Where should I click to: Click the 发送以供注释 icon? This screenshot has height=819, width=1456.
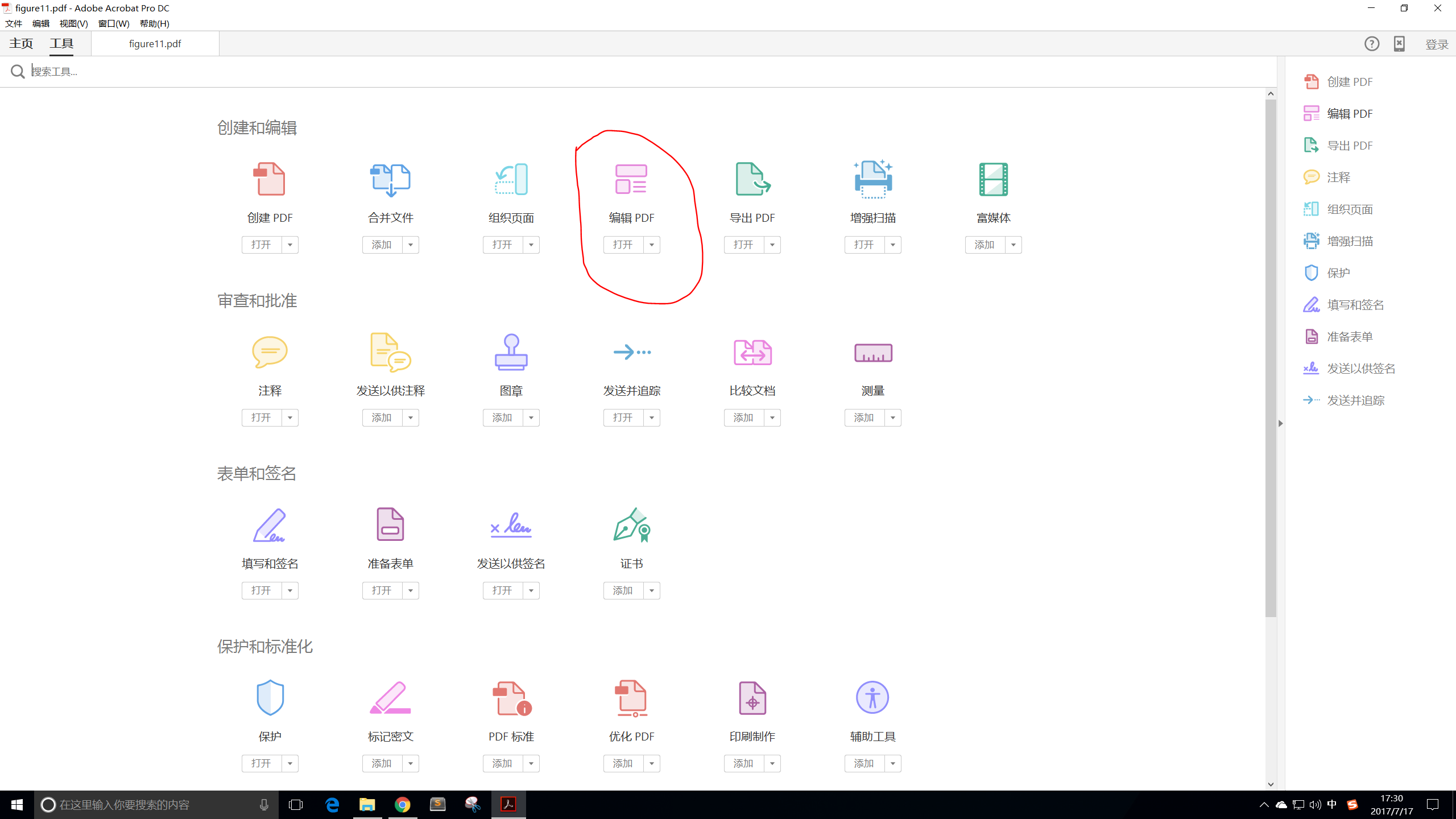click(x=390, y=352)
